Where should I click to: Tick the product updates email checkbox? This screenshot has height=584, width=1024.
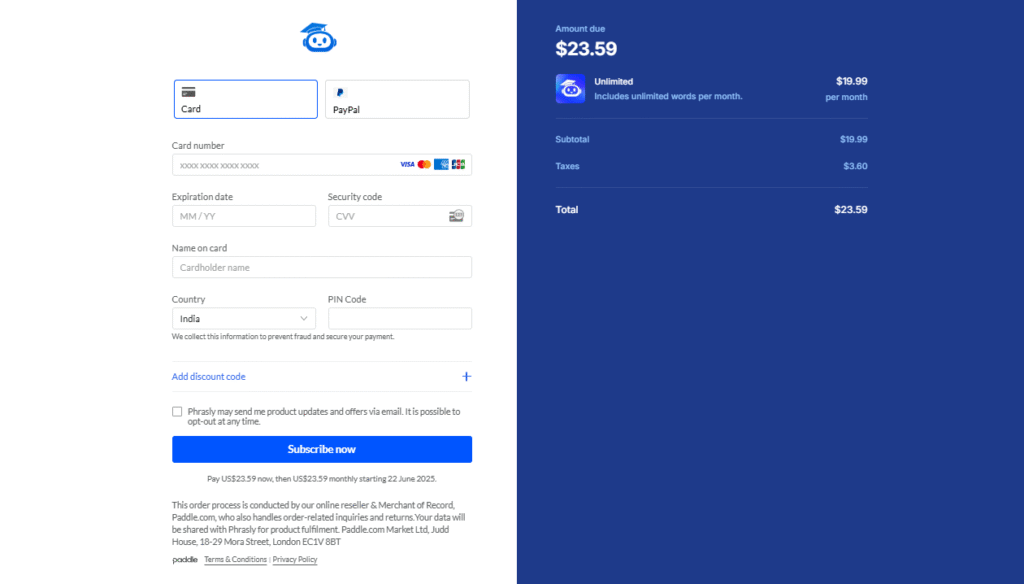point(177,412)
